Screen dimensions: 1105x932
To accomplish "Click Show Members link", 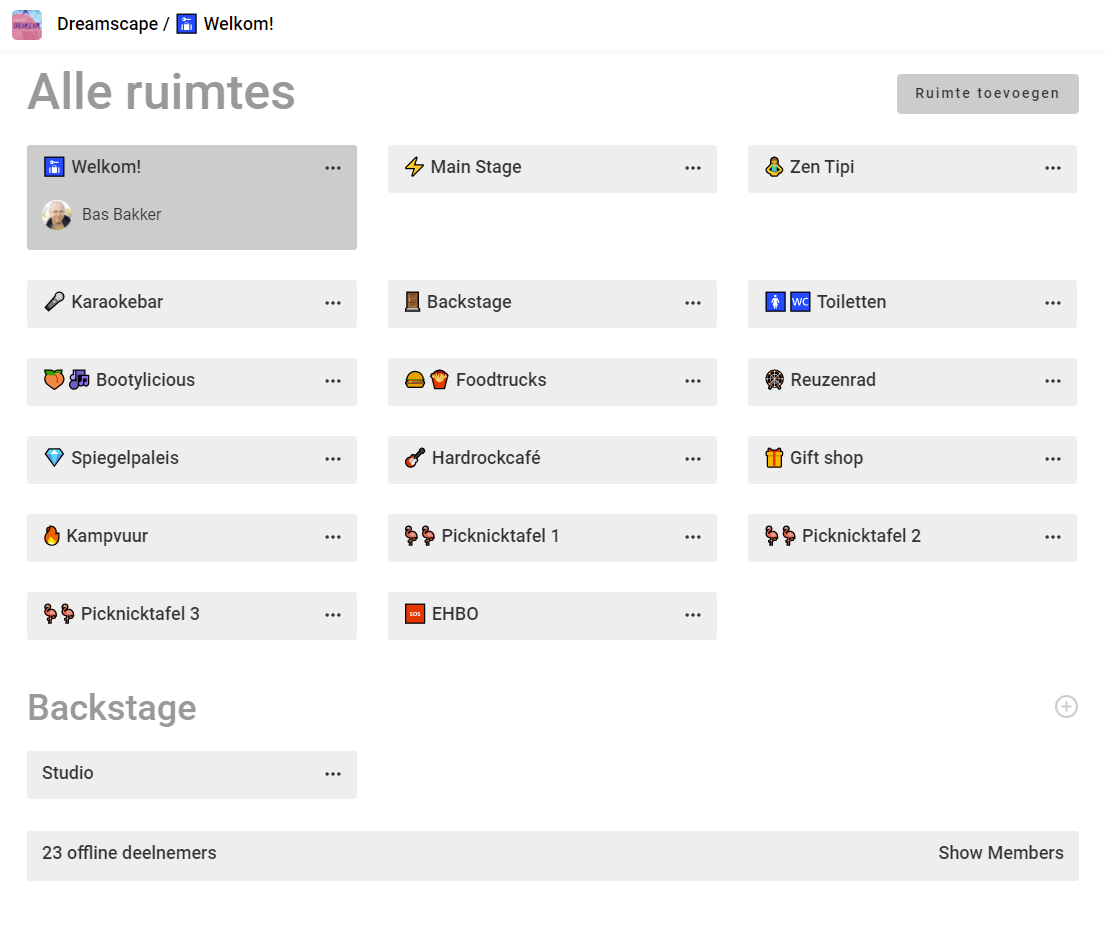I will tap(1000, 853).
